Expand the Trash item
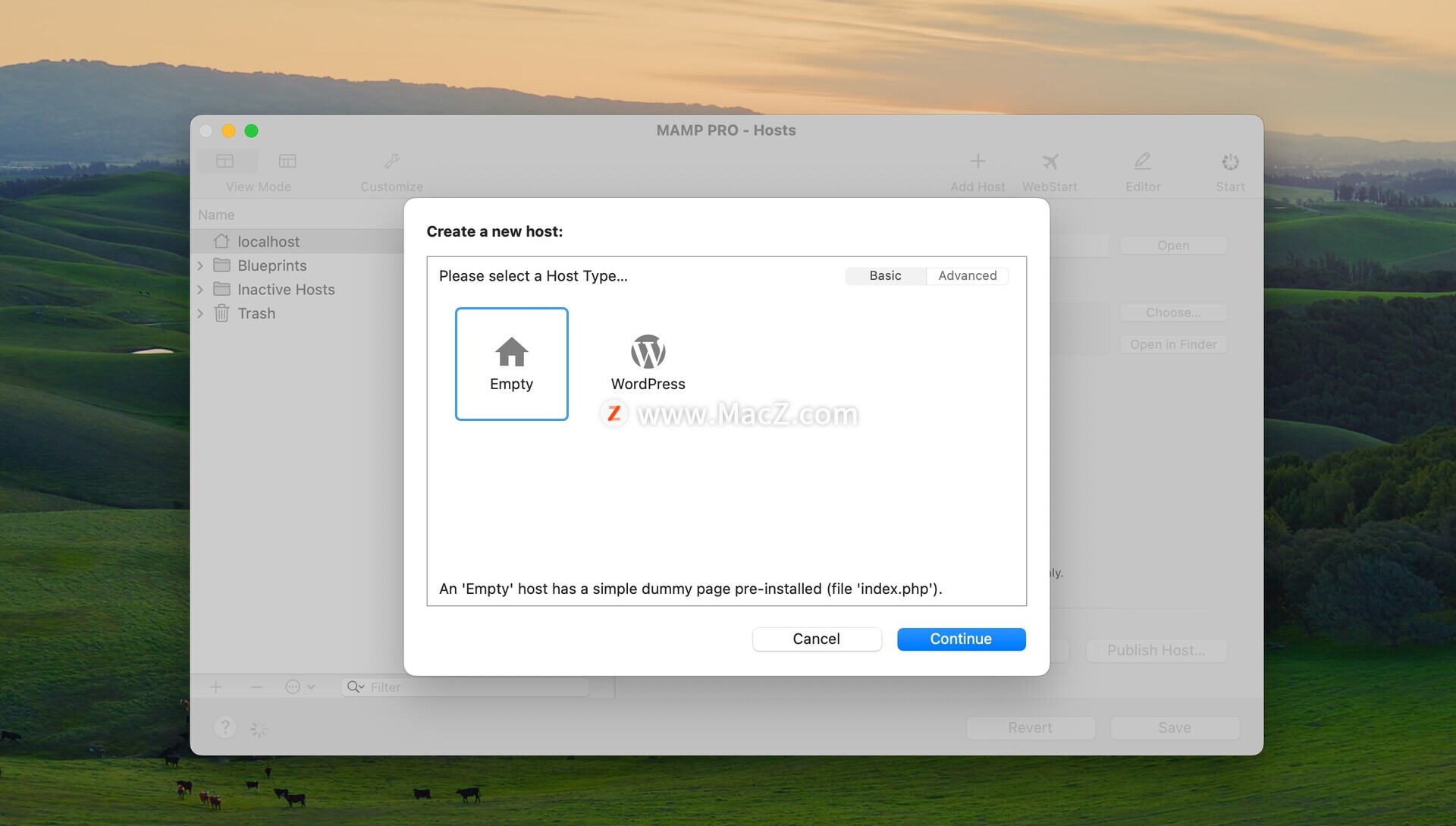The image size is (1456, 826). pyautogui.click(x=200, y=313)
